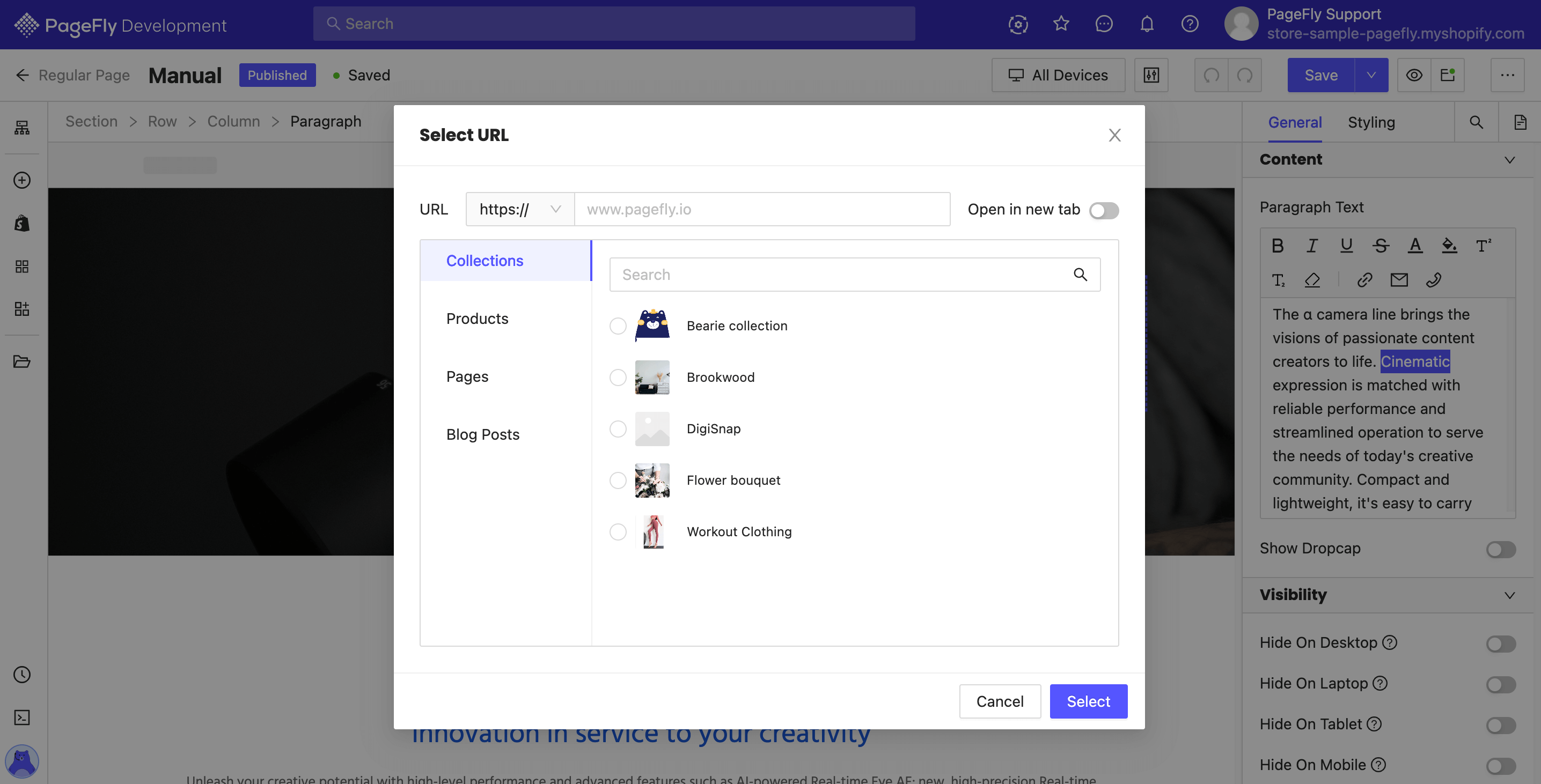Open the text color icon
The height and width of the screenshot is (784, 1541).
coord(1415,245)
